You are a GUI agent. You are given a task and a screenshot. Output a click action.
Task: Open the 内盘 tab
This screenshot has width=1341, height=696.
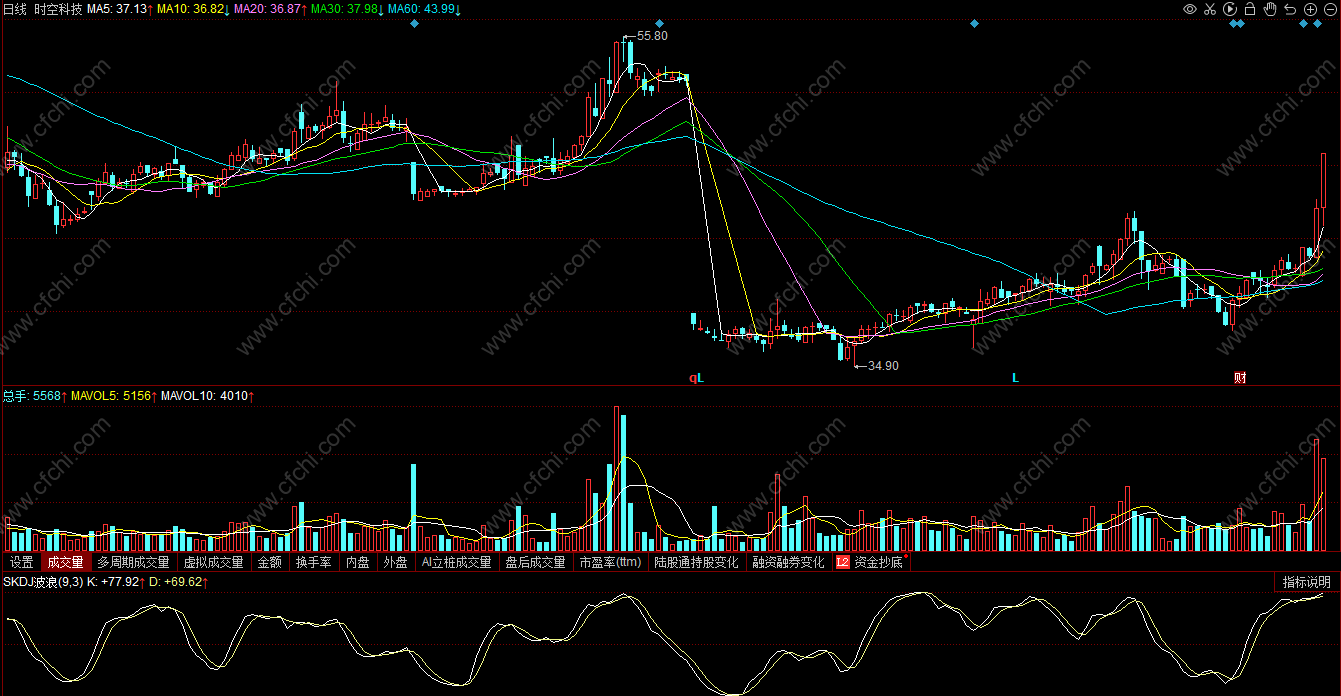pos(358,562)
